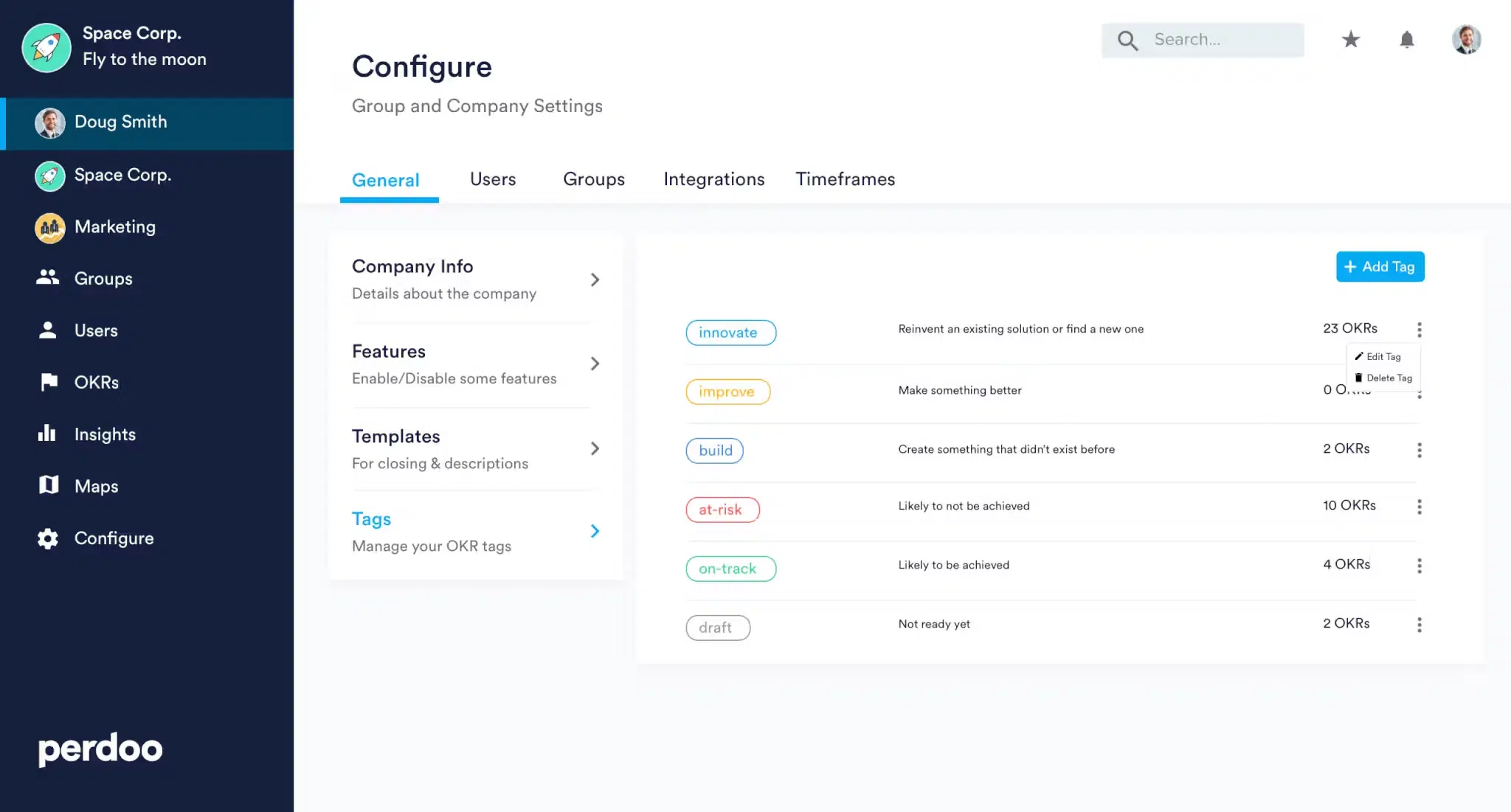Click the star favorites icon

click(1350, 40)
